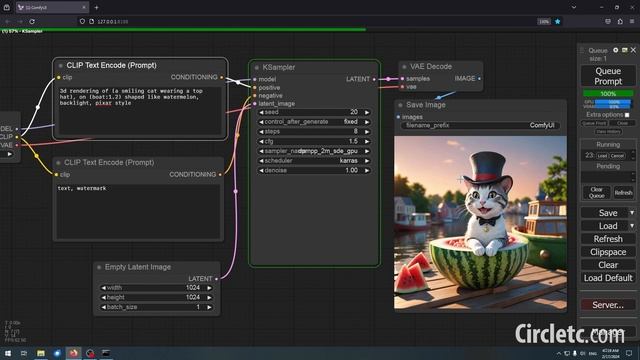Enable the Extra options checkbox
640x360 pixels.
[627, 115]
